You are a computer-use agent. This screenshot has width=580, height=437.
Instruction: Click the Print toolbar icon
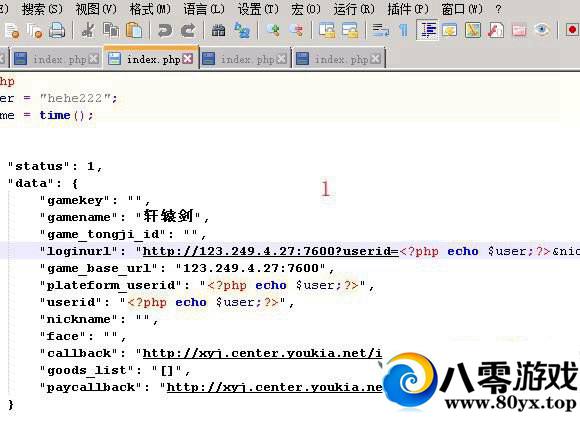[57, 30]
